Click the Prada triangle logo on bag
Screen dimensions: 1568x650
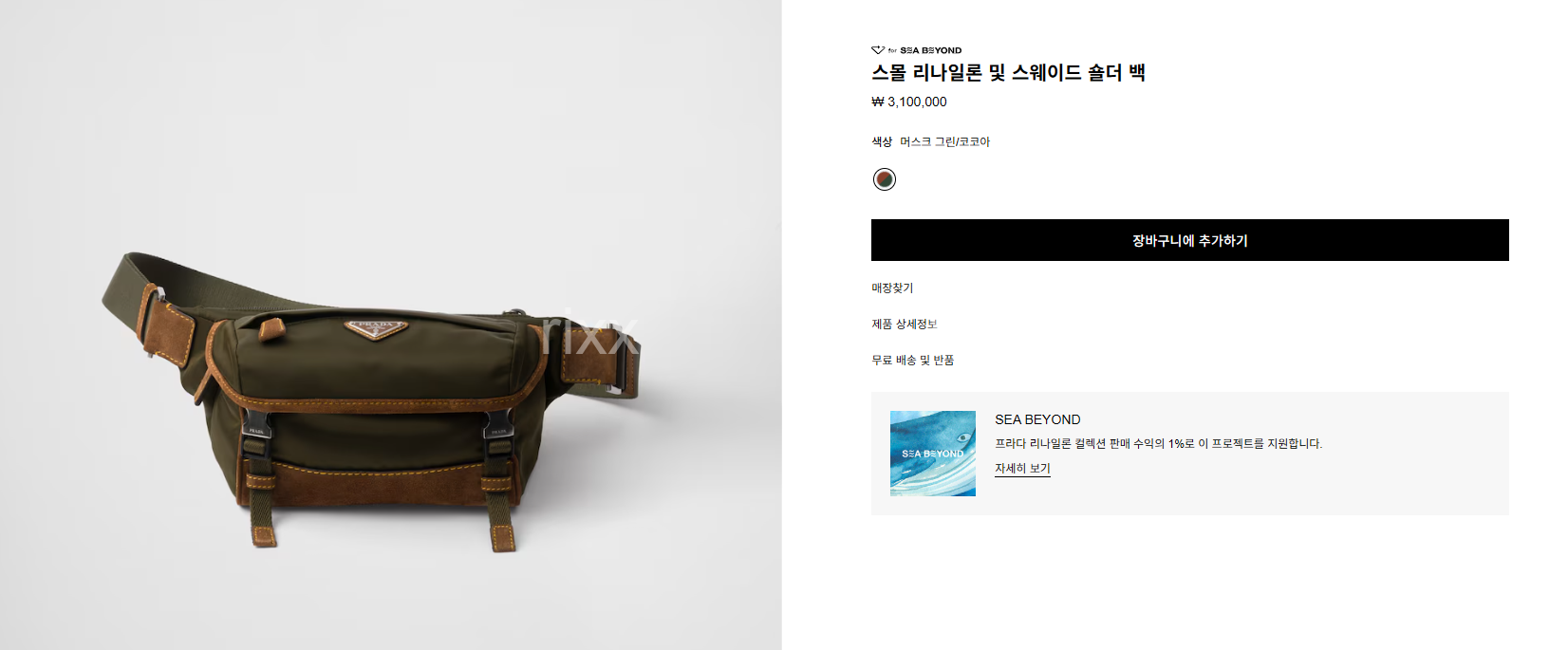point(376,328)
